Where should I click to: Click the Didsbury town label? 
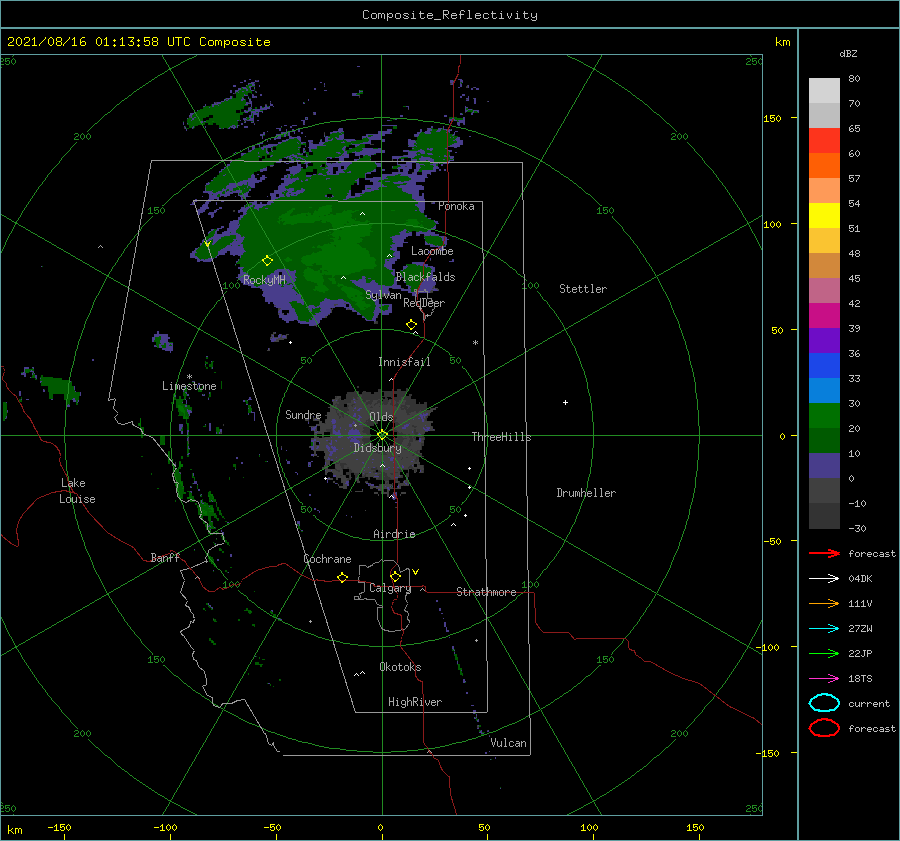[377, 448]
